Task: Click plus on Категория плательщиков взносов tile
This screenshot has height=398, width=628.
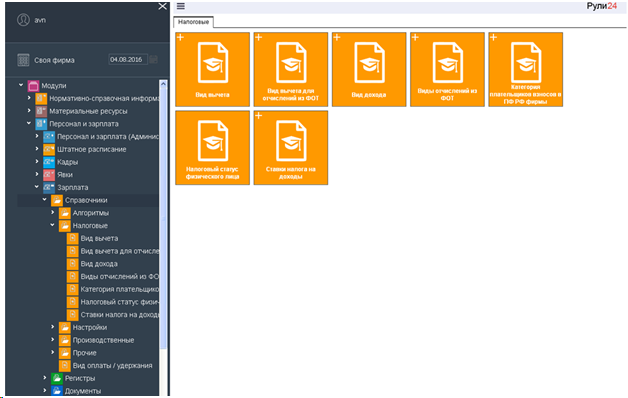Action: 493,37
